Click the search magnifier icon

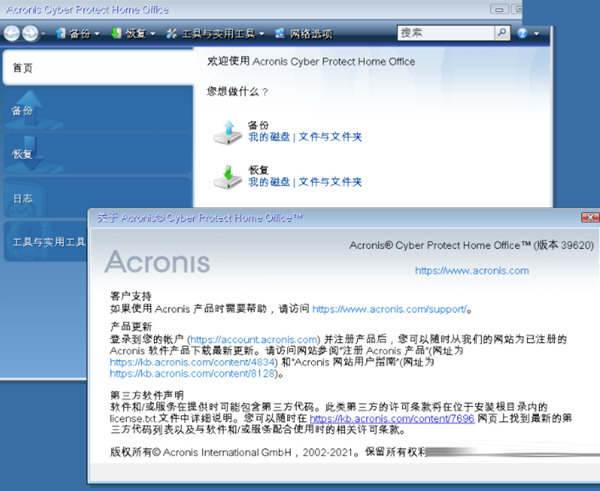(x=500, y=33)
